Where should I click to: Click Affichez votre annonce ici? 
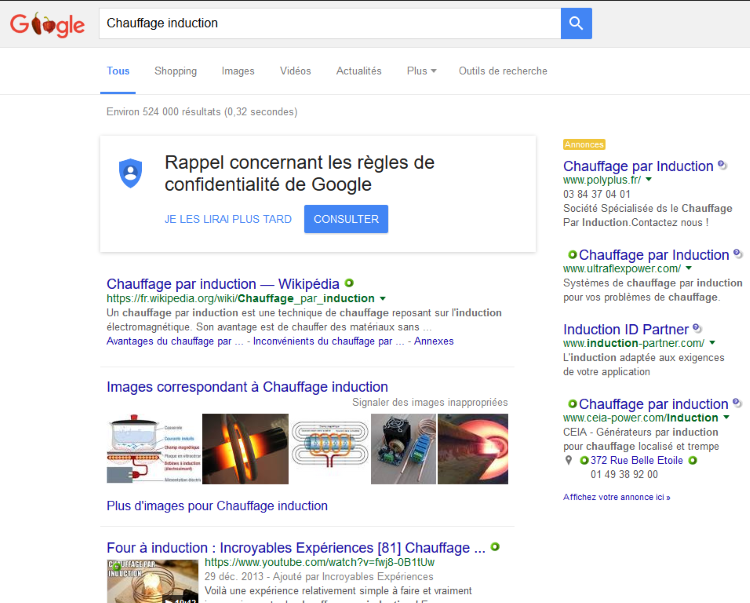click(x=617, y=497)
